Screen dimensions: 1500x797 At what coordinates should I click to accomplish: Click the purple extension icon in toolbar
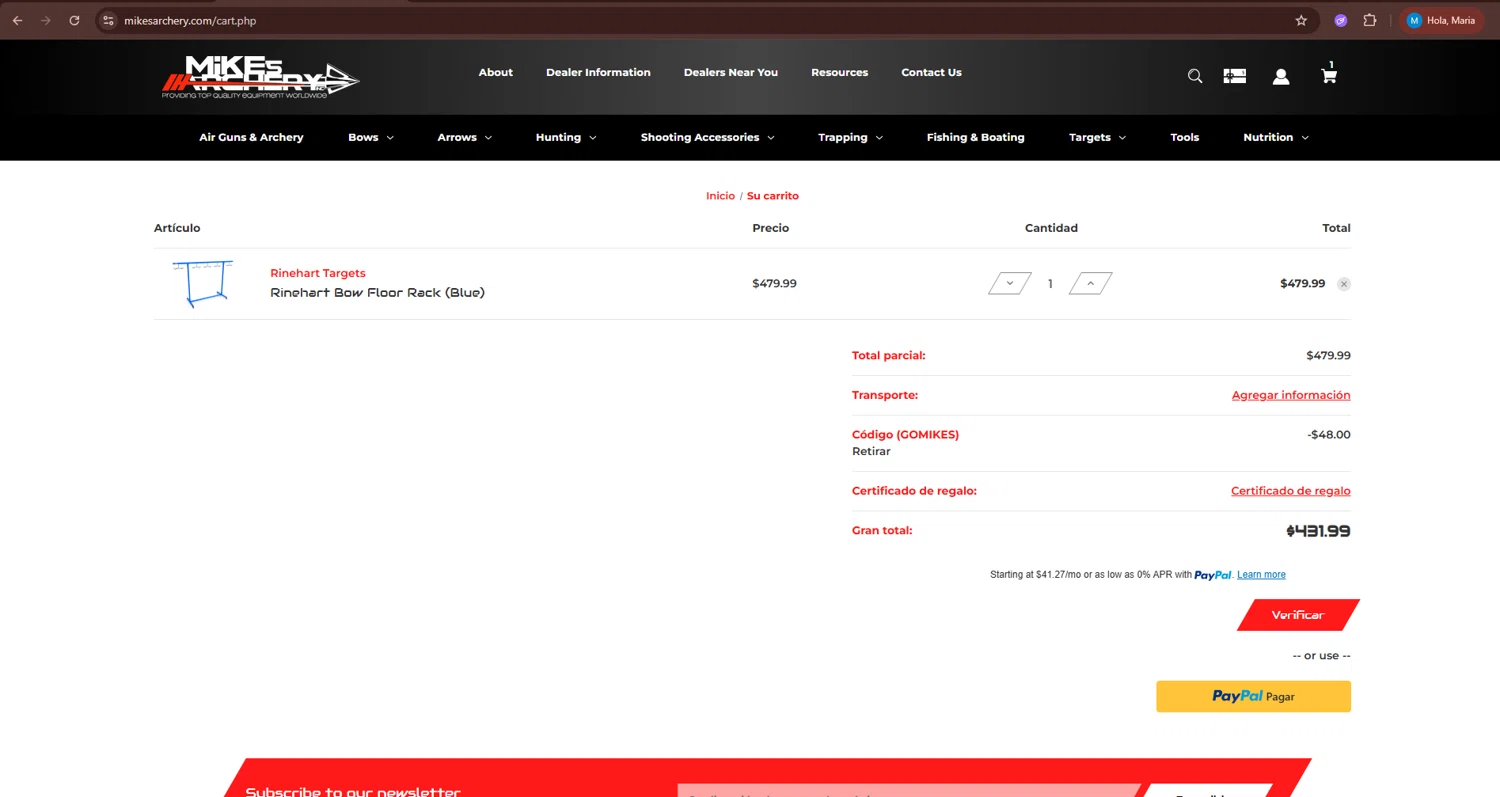tap(1341, 20)
